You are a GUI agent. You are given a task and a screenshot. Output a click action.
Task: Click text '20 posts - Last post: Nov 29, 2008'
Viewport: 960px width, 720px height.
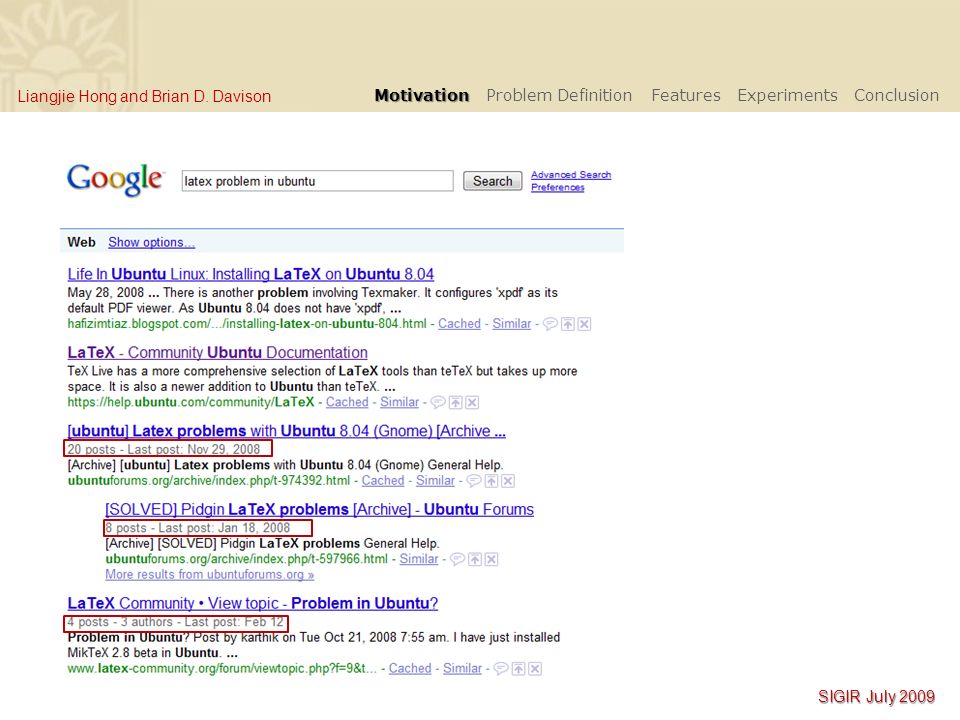(163, 449)
